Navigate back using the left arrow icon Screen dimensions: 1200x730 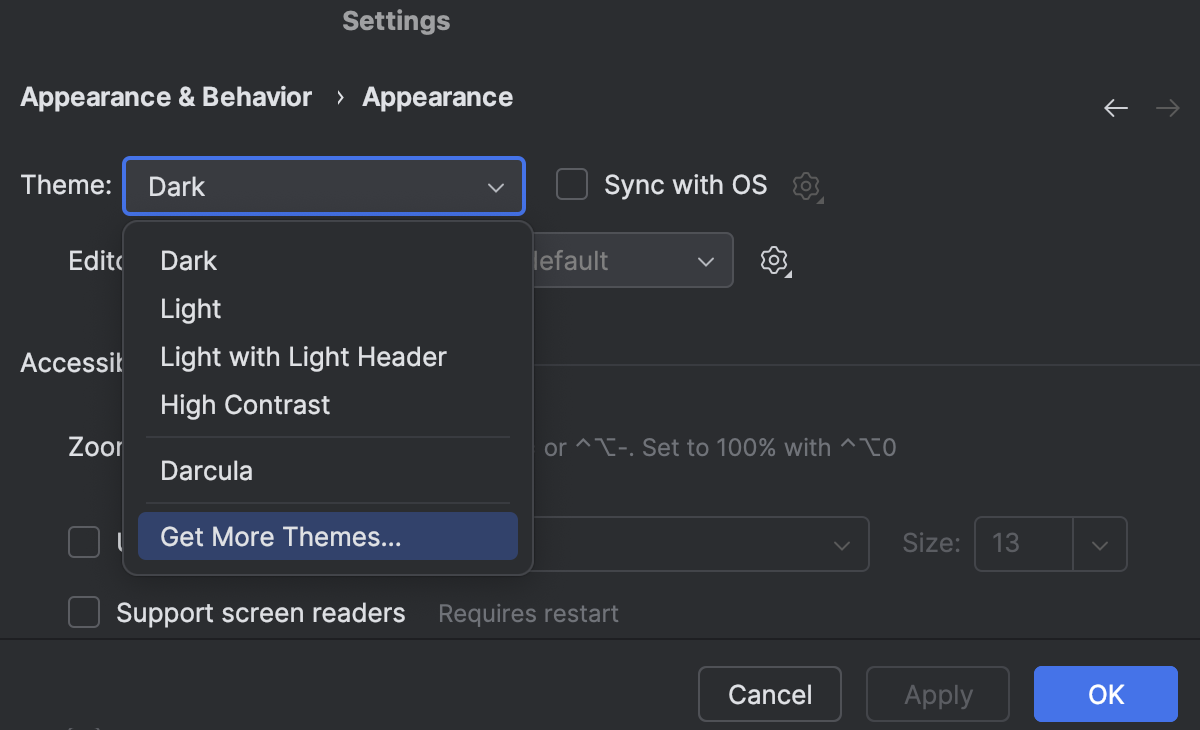(x=1116, y=107)
